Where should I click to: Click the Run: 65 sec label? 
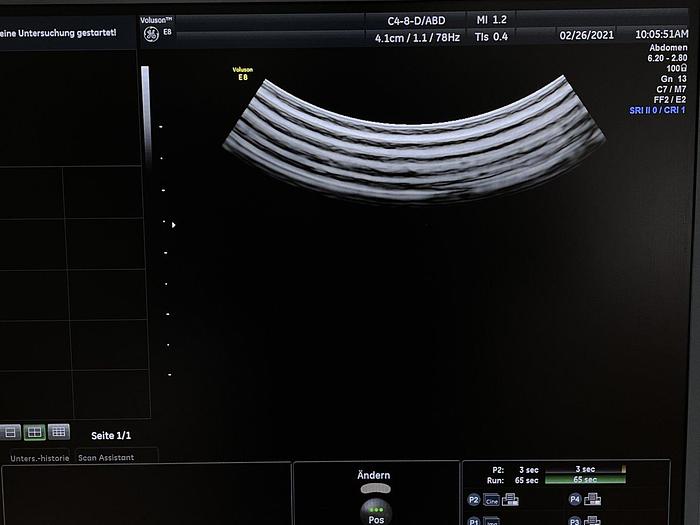pos(512,480)
